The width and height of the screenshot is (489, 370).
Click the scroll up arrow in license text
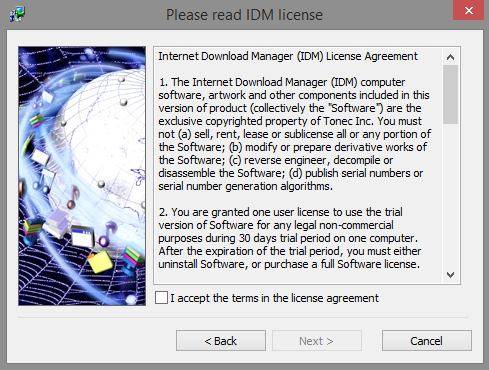450,57
